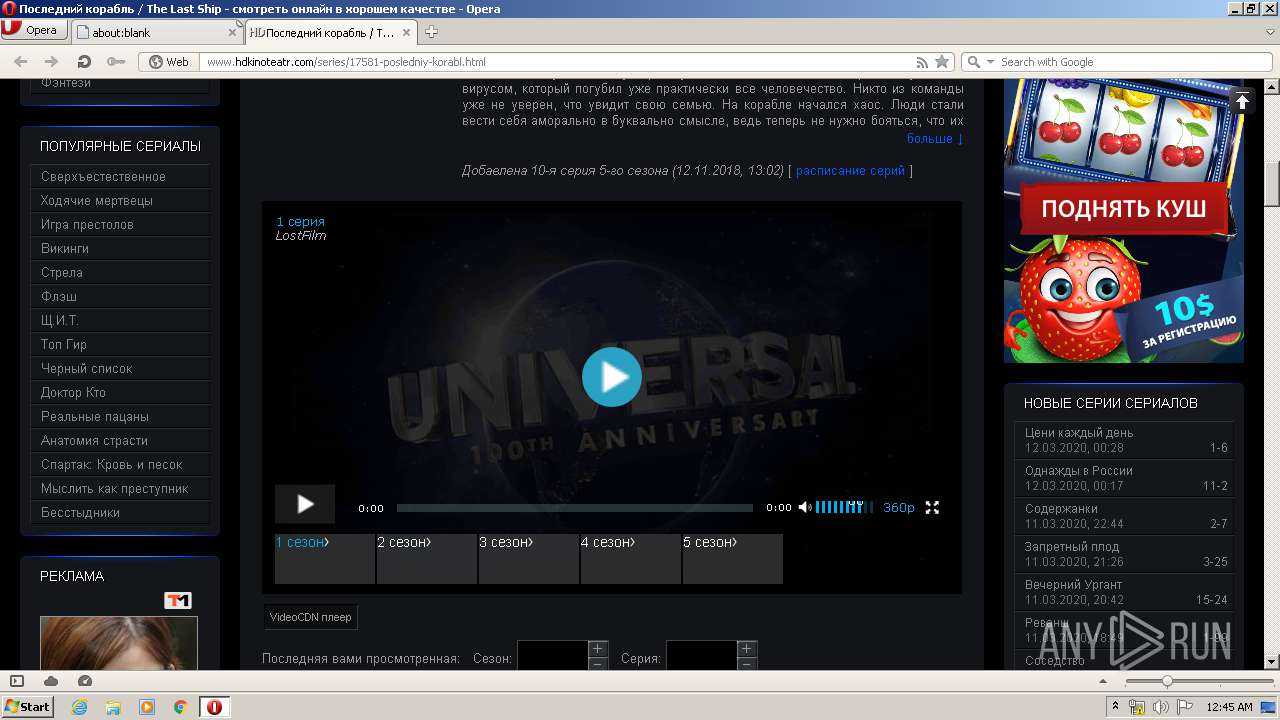The height and width of the screenshot is (720, 1280).
Task: Enter fullscreen mode in the video player
Action: (932, 507)
